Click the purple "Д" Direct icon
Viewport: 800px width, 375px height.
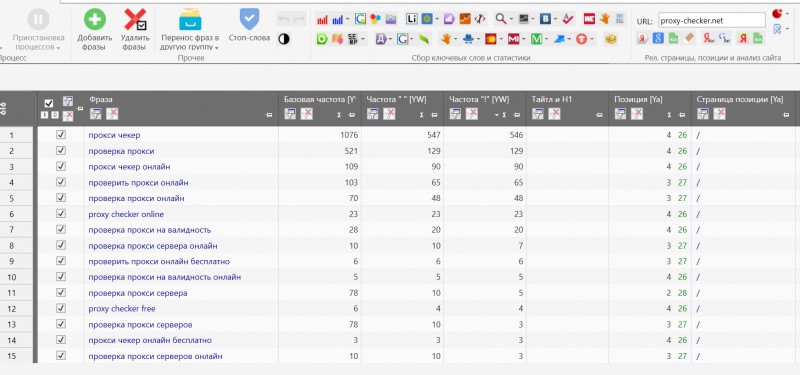[381, 39]
